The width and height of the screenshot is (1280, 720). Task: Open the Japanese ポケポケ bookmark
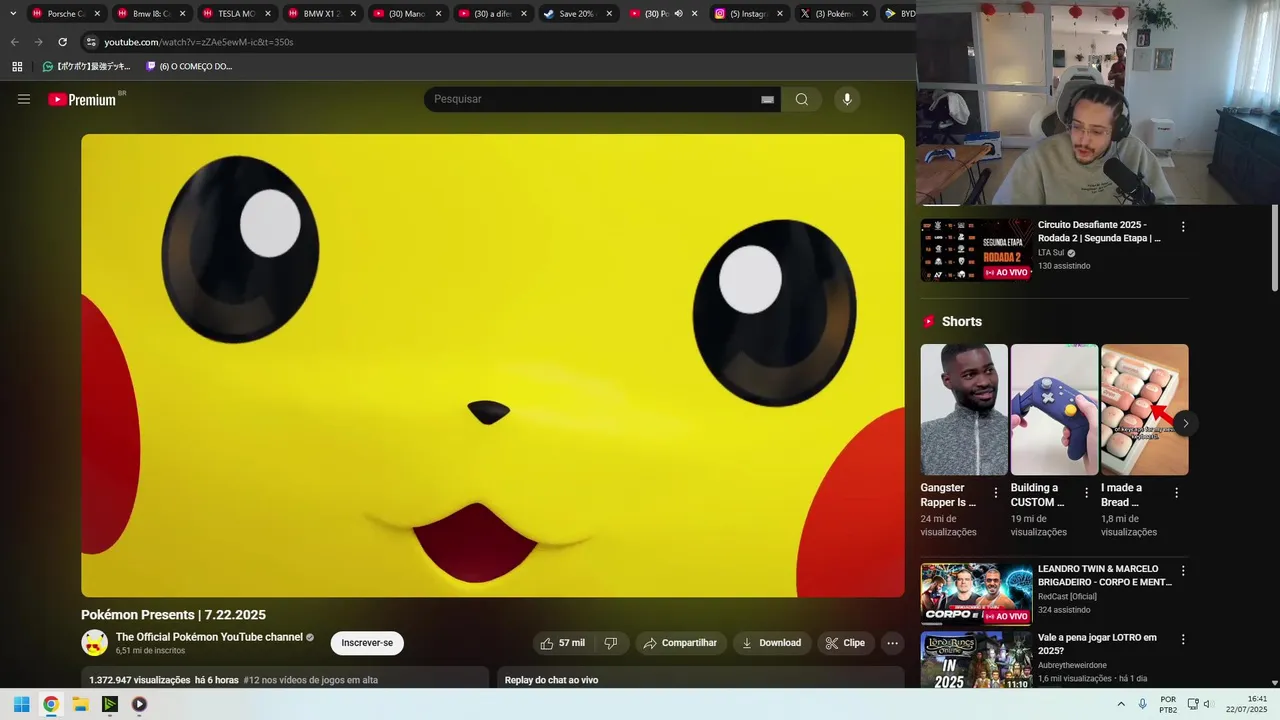pyautogui.click(x=86, y=67)
